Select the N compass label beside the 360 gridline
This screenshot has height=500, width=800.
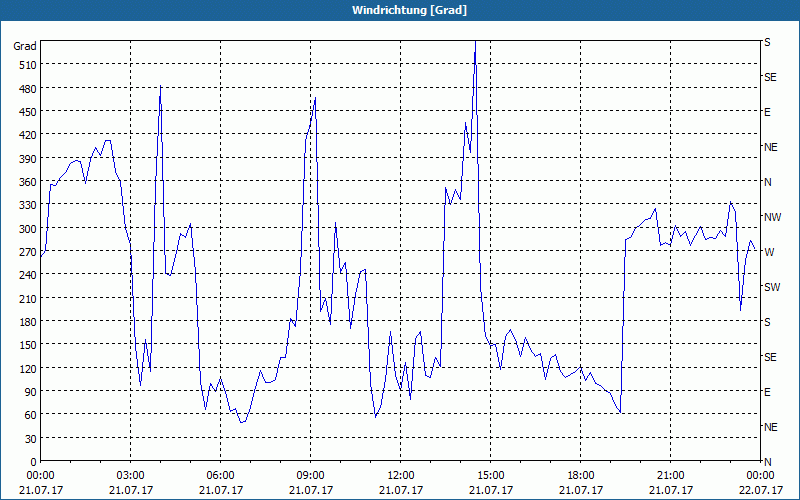(767, 182)
